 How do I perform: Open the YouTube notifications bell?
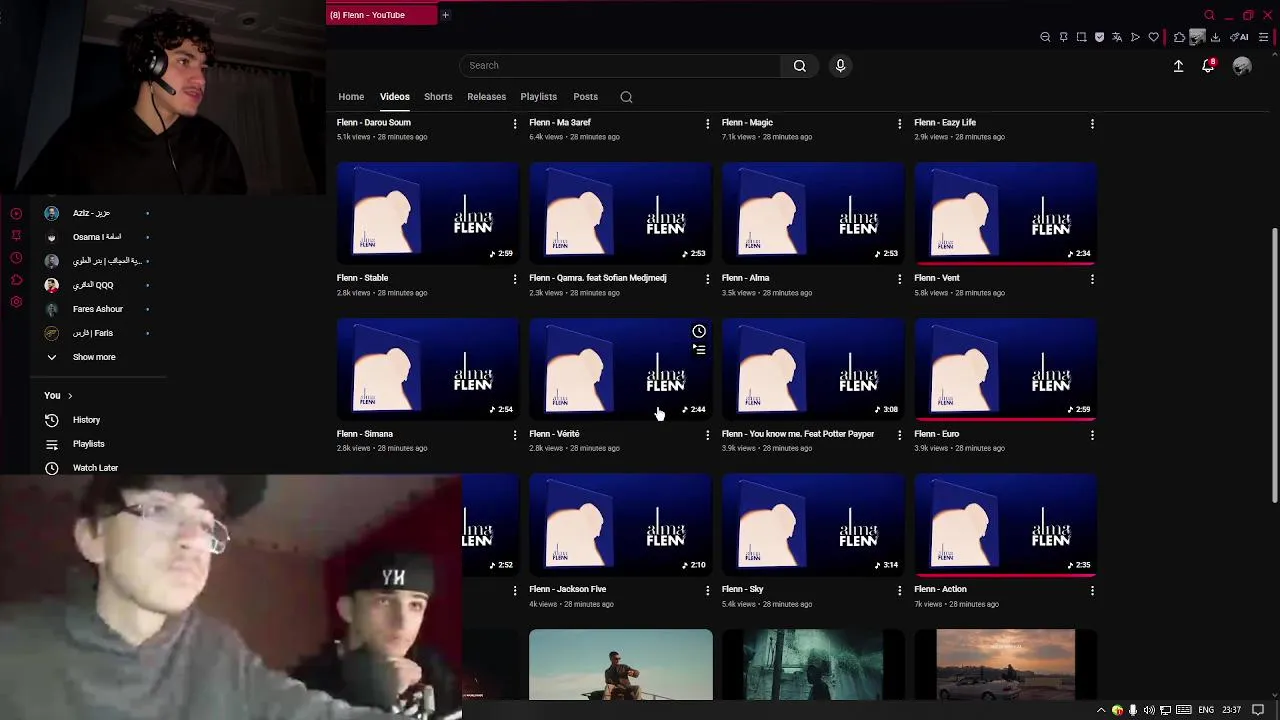1208,65
